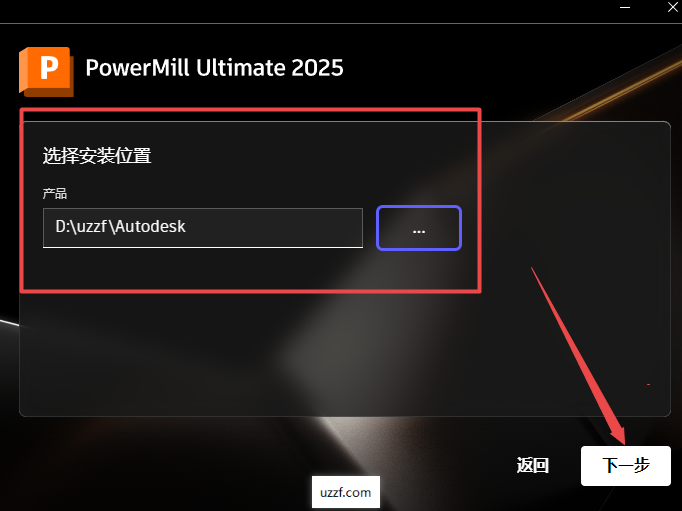Click the small red dash mark in panel
This screenshot has height=511, width=682.
(x=648, y=384)
